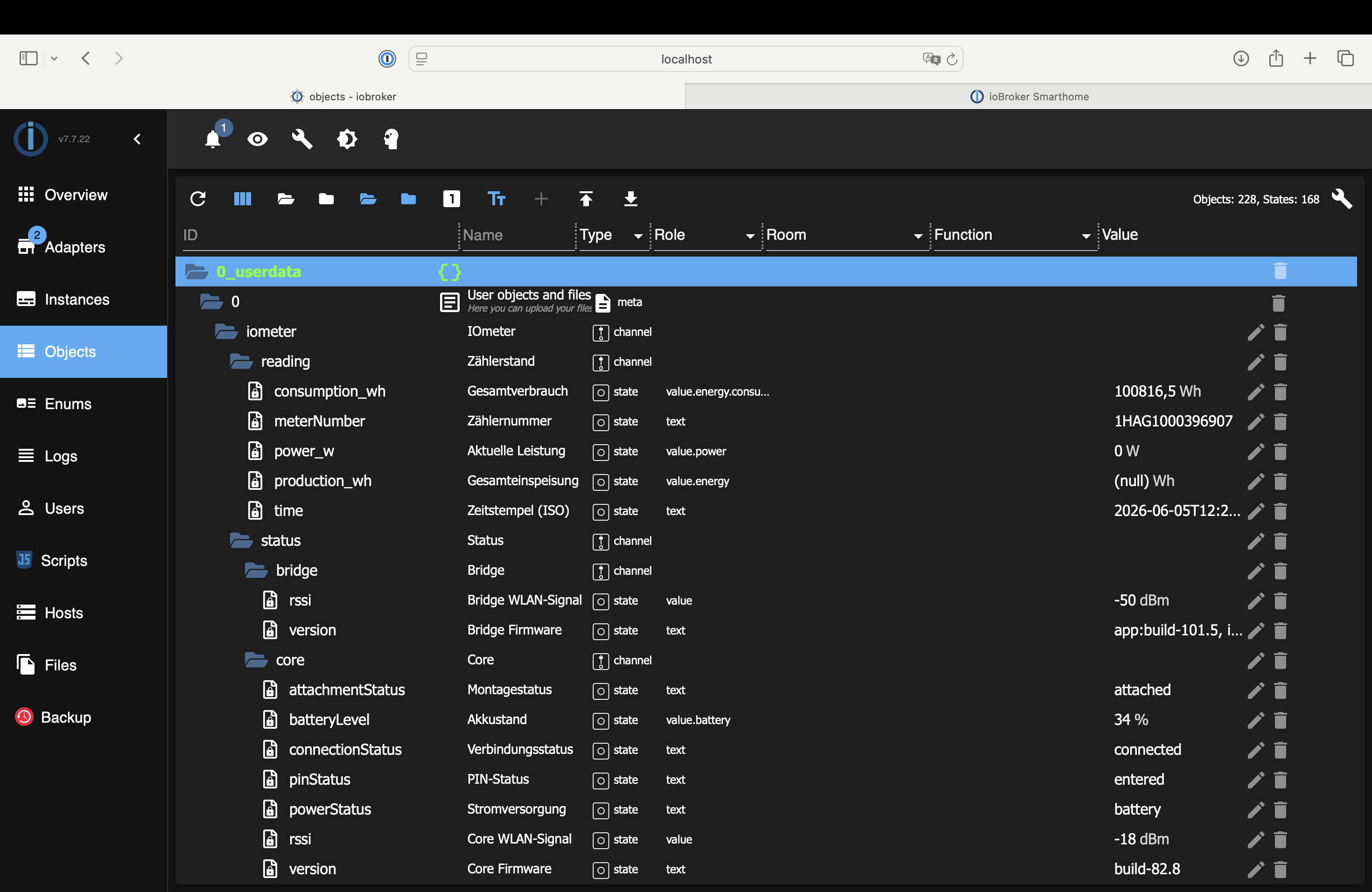Edit the pinStatus object
This screenshot has width=1372, height=892.
[1255, 780]
